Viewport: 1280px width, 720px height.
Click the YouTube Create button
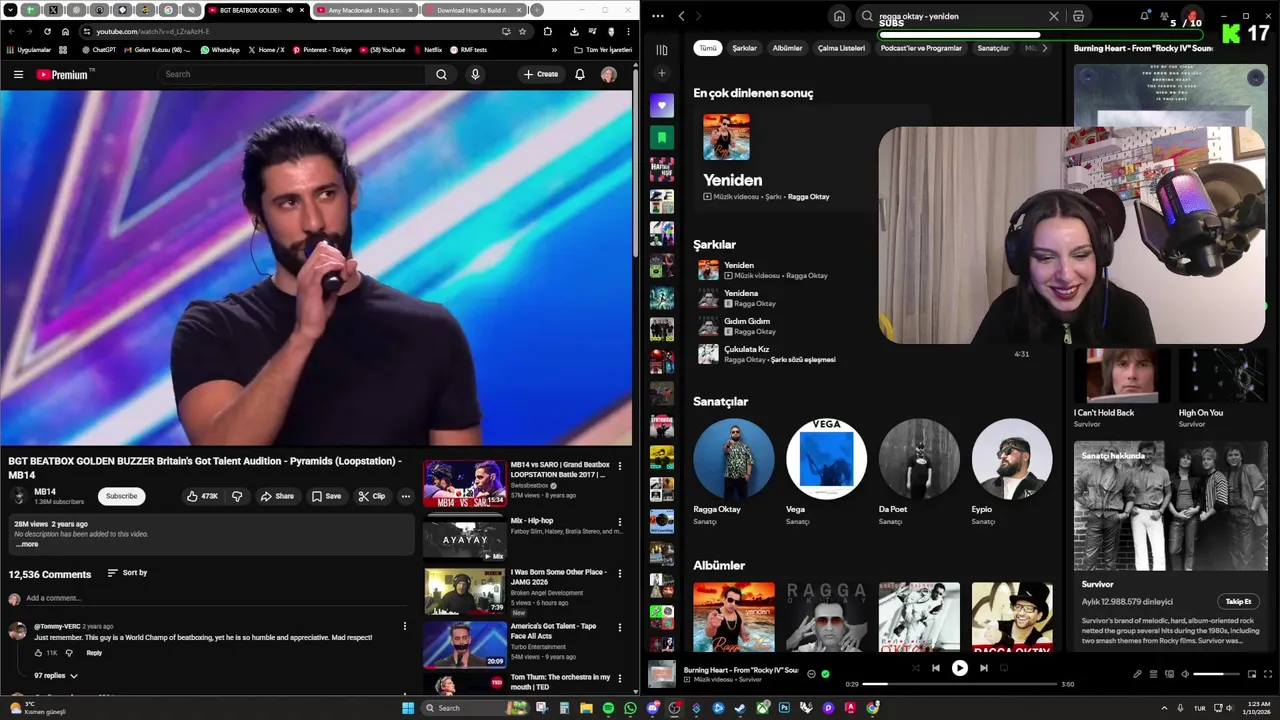tap(541, 74)
